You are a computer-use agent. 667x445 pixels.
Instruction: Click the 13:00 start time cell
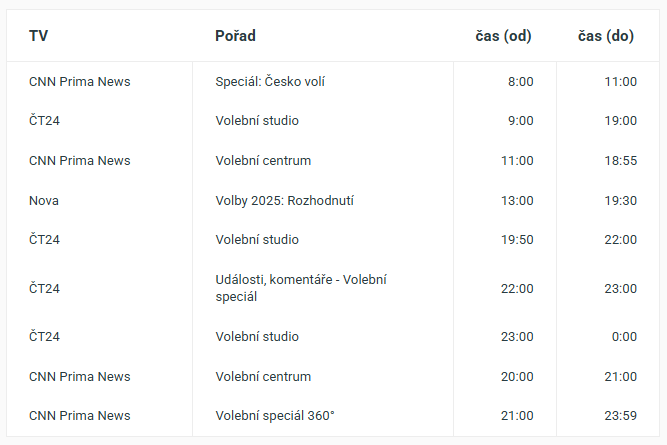[x=517, y=200]
